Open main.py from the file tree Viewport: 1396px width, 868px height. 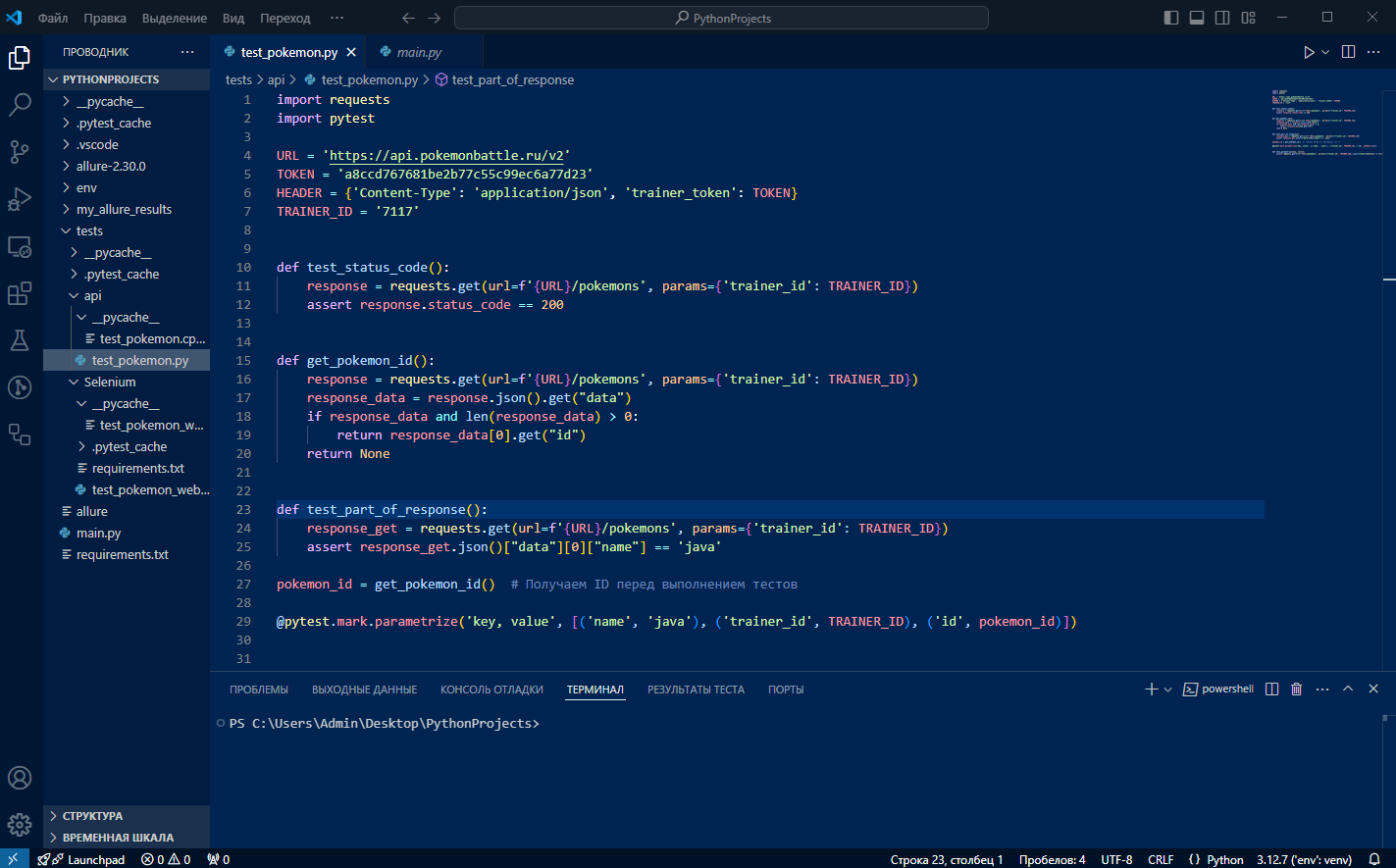[x=127, y=533]
